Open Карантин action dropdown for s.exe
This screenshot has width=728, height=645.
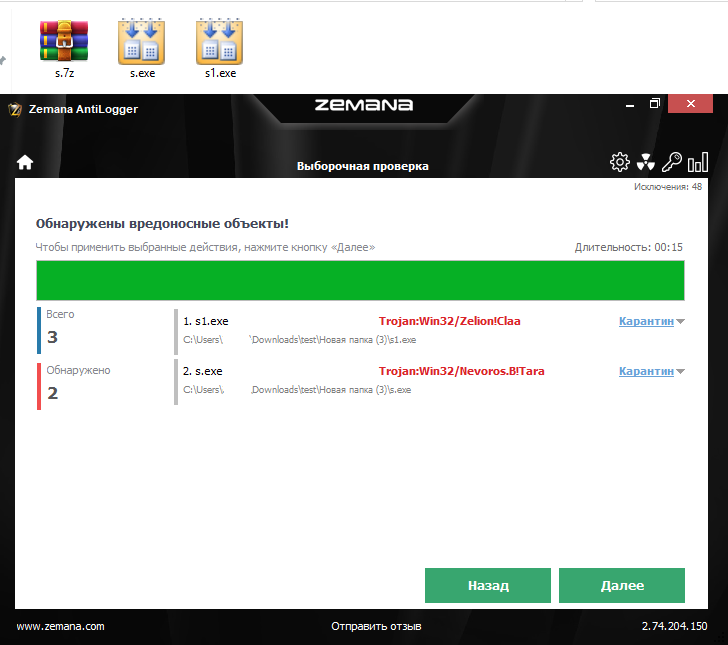pyautogui.click(x=681, y=371)
